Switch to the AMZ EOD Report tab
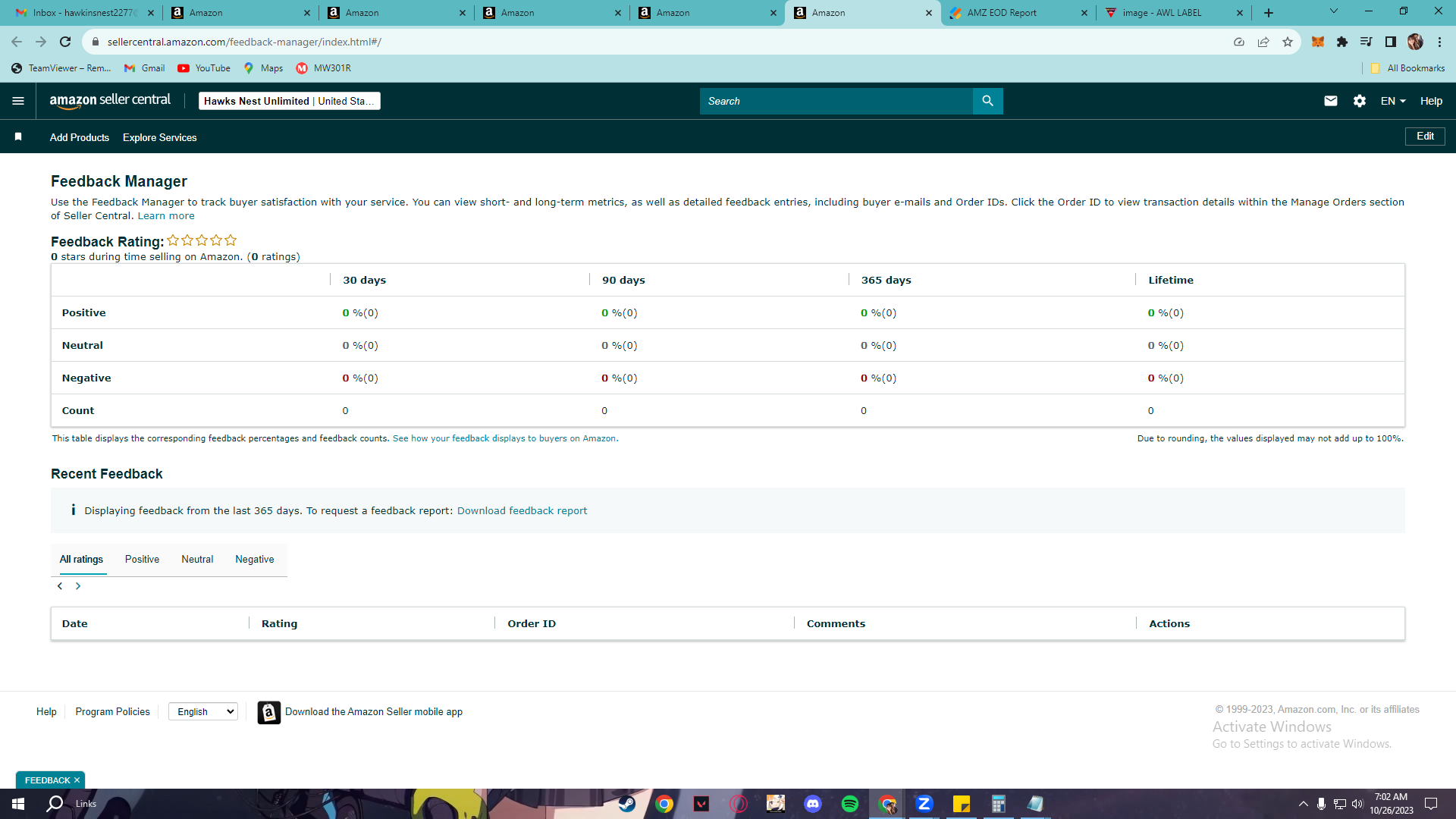 [1018, 13]
